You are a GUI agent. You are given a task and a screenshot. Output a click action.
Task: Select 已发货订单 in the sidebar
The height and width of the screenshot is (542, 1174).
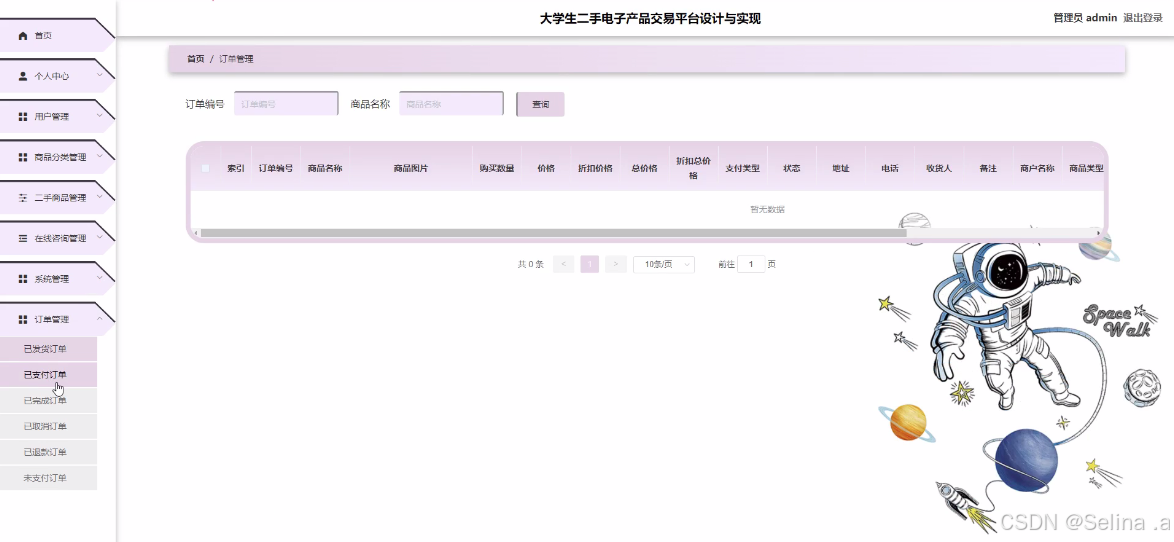(48, 349)
